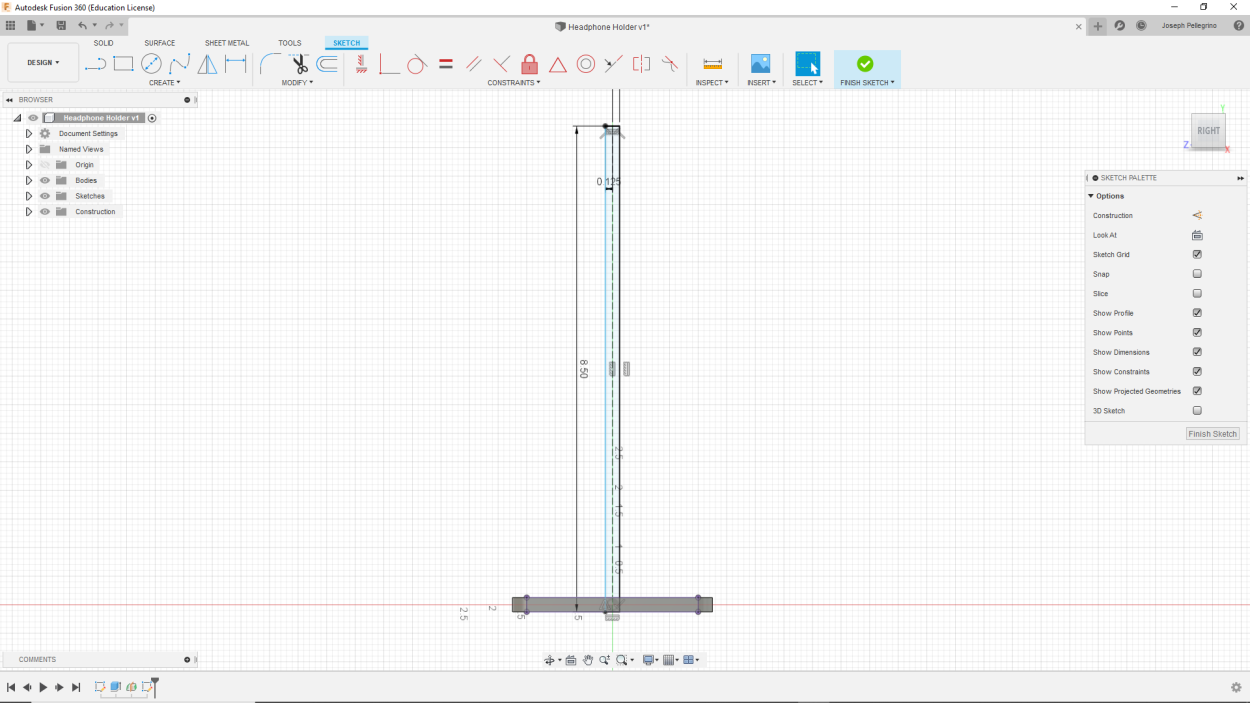Image resolution: width=1250 pixels, height=703 pixels.
Task: Toggle the Origin folder visibility eye
Action: [x=45, y=165]
